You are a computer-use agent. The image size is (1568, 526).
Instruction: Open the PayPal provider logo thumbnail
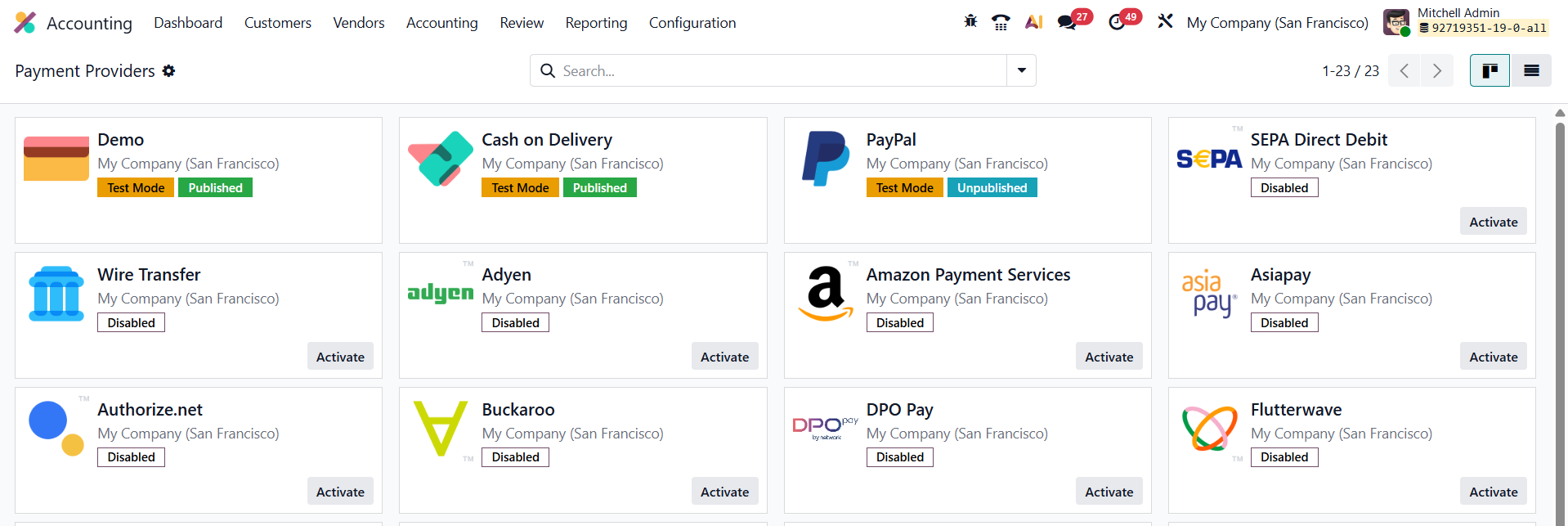tap(825, 159)
